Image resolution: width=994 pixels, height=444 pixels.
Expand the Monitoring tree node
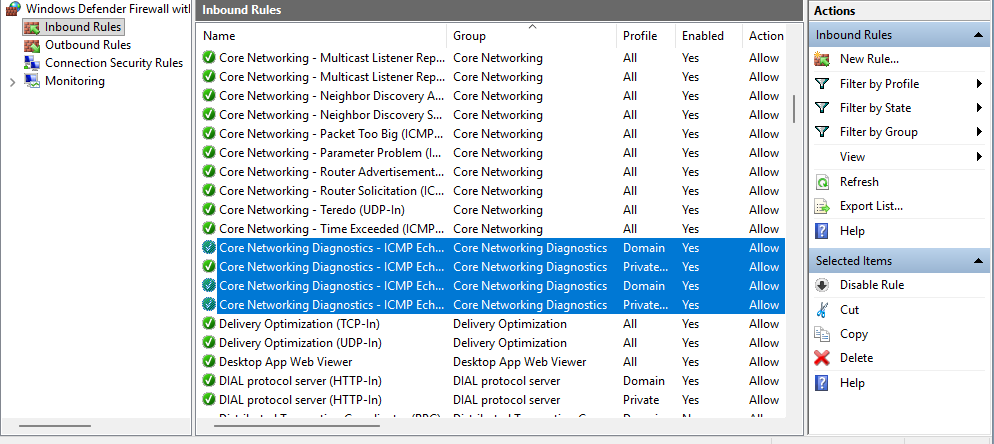pyautogui.click(x=12, y=82)
